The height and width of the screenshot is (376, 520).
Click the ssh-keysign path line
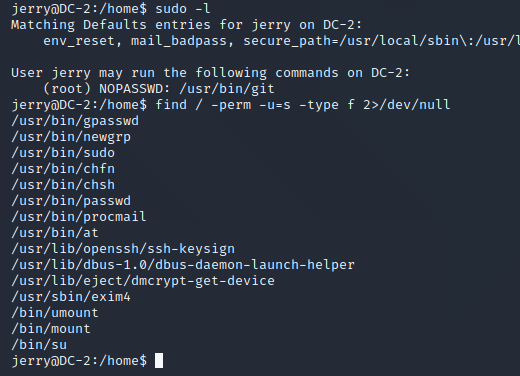pos(123,249)
